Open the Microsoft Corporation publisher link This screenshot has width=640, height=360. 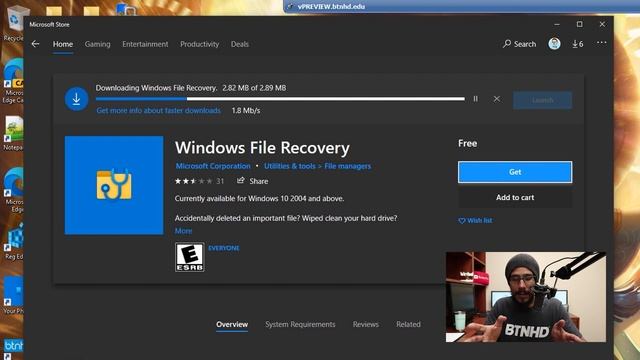pyautogui.click(x=213, y=166)
